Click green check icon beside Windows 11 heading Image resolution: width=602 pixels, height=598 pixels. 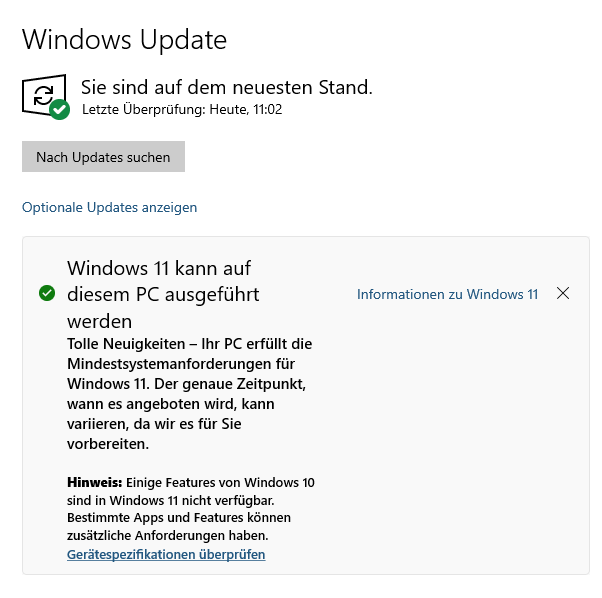point(47,293)
